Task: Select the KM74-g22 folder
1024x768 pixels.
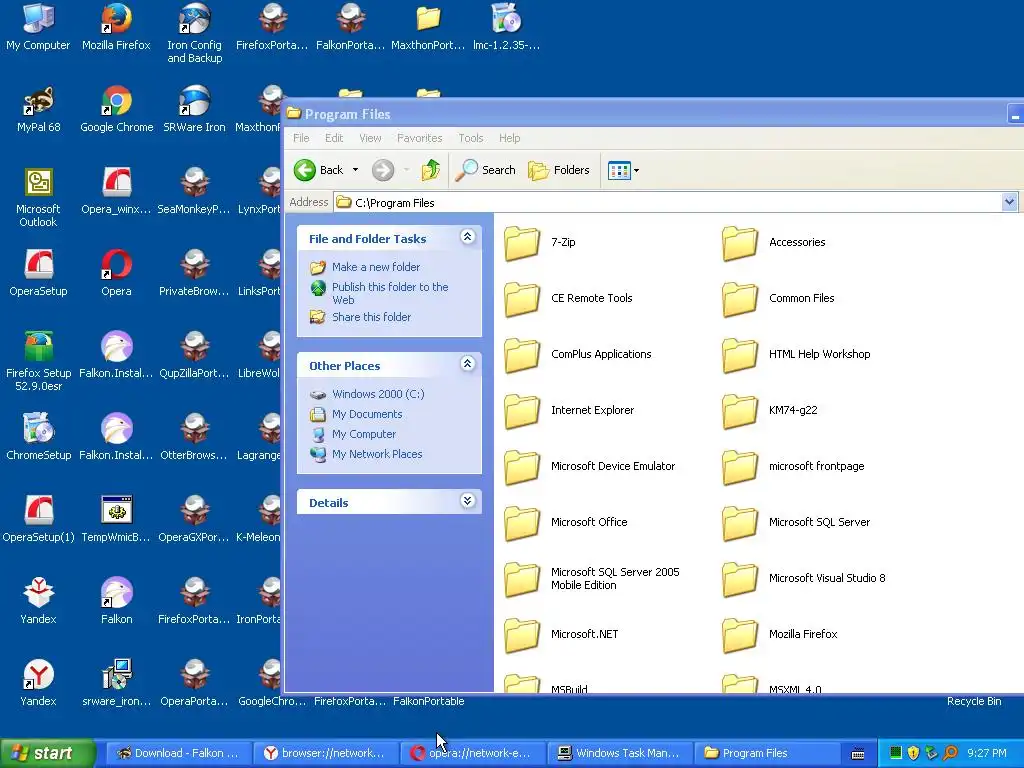Action: click(x=770, y=410)
